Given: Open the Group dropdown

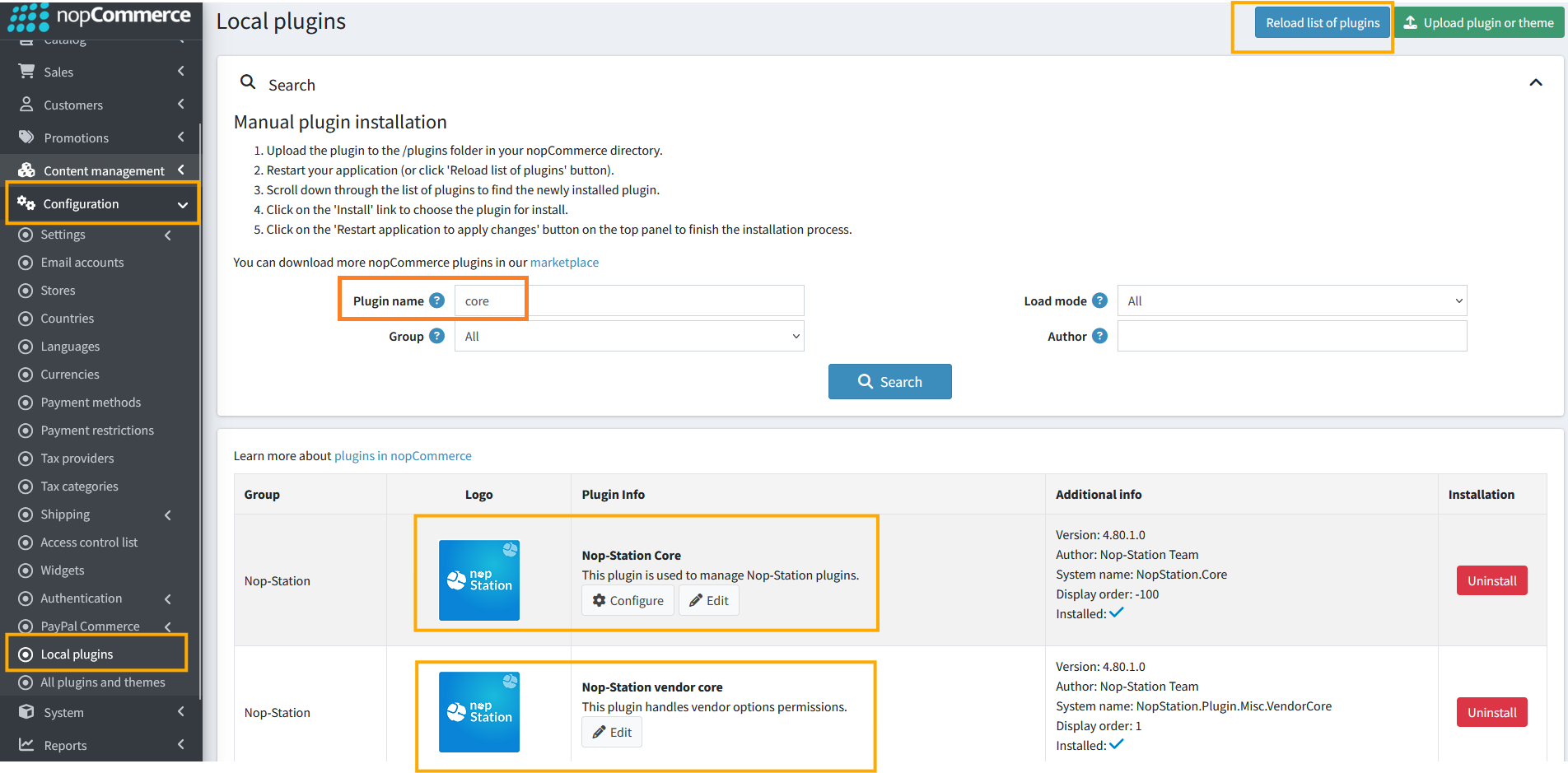Looking at the screenshot, I should tap(629, 336).
